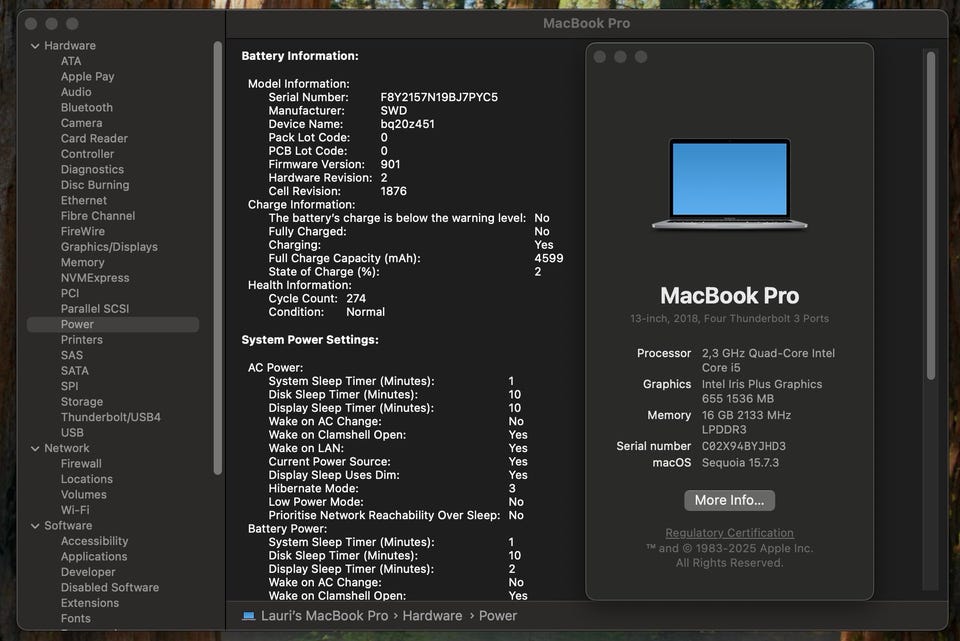
Task: Select Memory in the sidebar
Action: [83, 262]
